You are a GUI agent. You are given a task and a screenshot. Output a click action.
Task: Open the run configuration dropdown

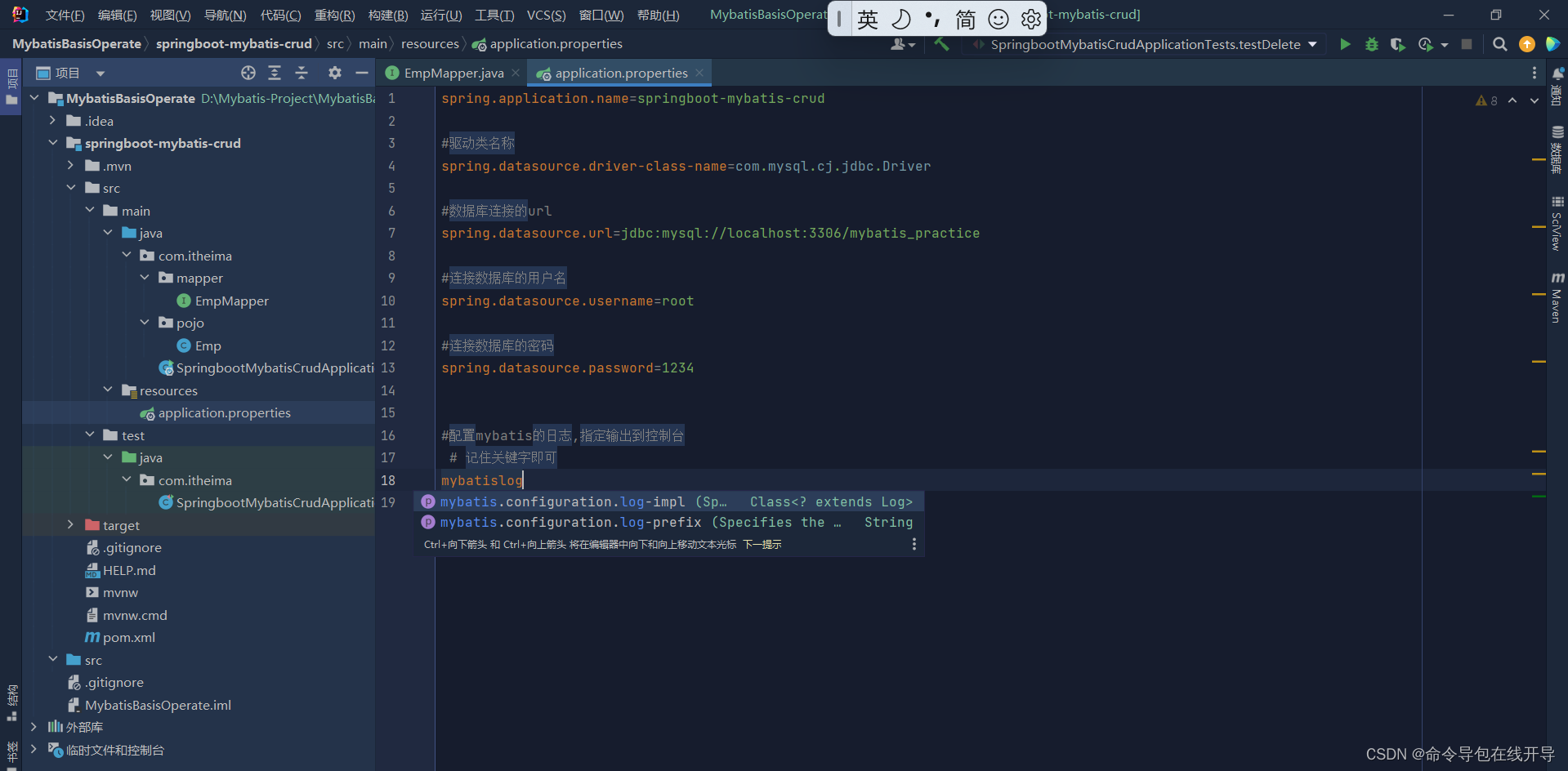click(x=1312, y=45)
